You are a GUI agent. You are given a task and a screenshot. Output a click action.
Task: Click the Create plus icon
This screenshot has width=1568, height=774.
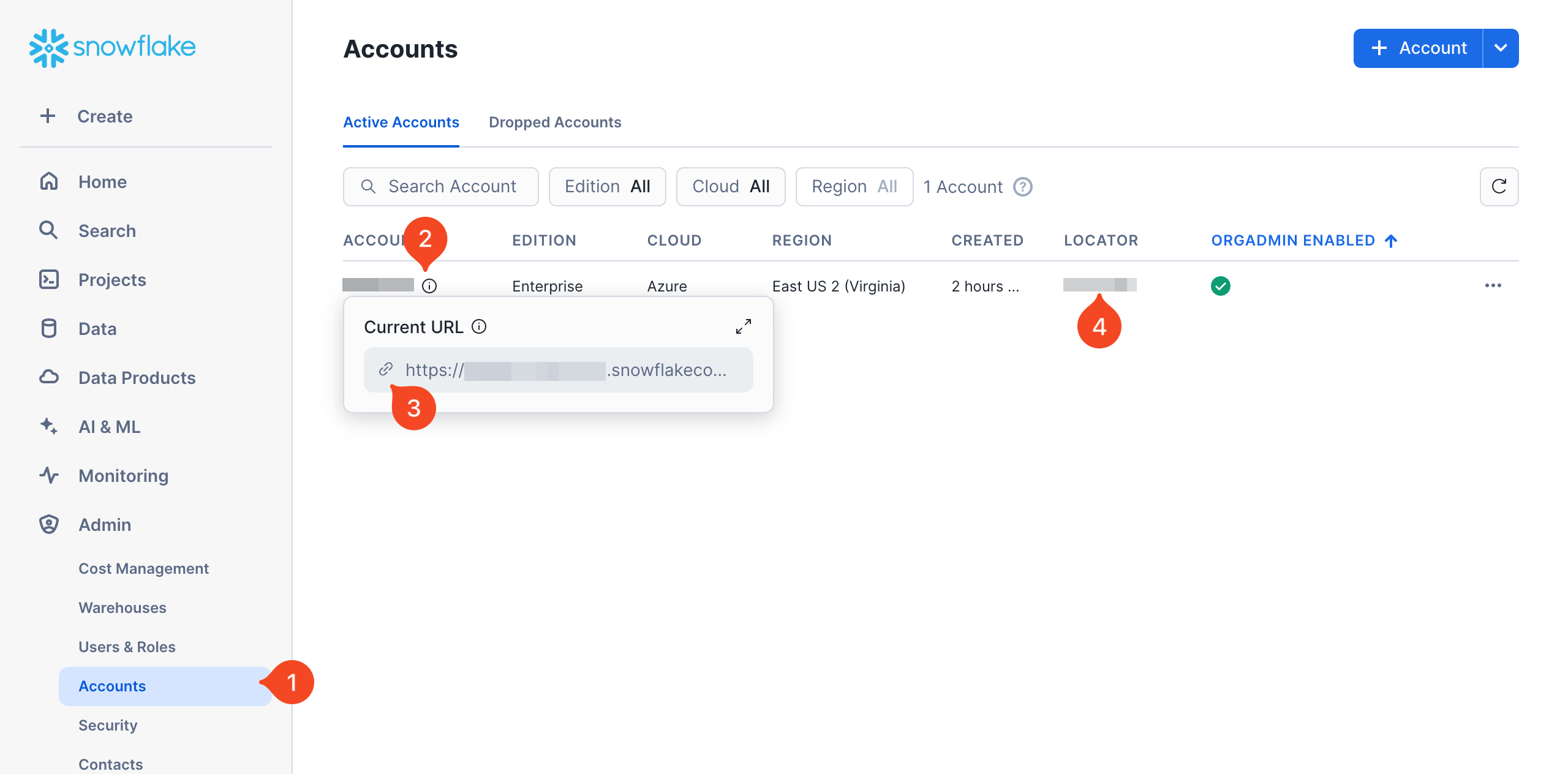tap(48, 116)
